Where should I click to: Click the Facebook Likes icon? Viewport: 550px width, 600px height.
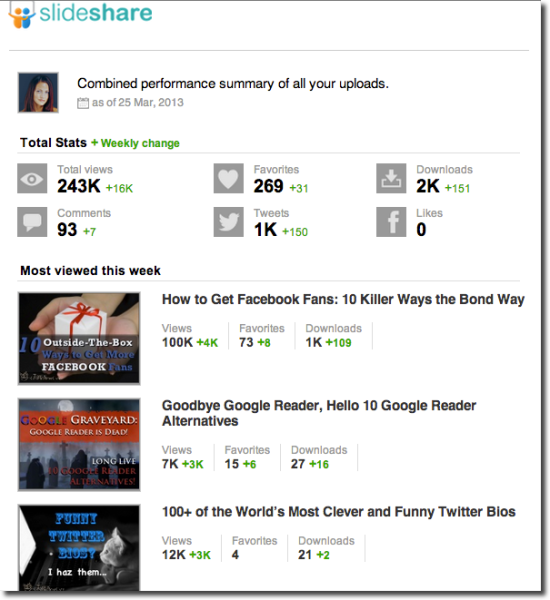[391, 222]
